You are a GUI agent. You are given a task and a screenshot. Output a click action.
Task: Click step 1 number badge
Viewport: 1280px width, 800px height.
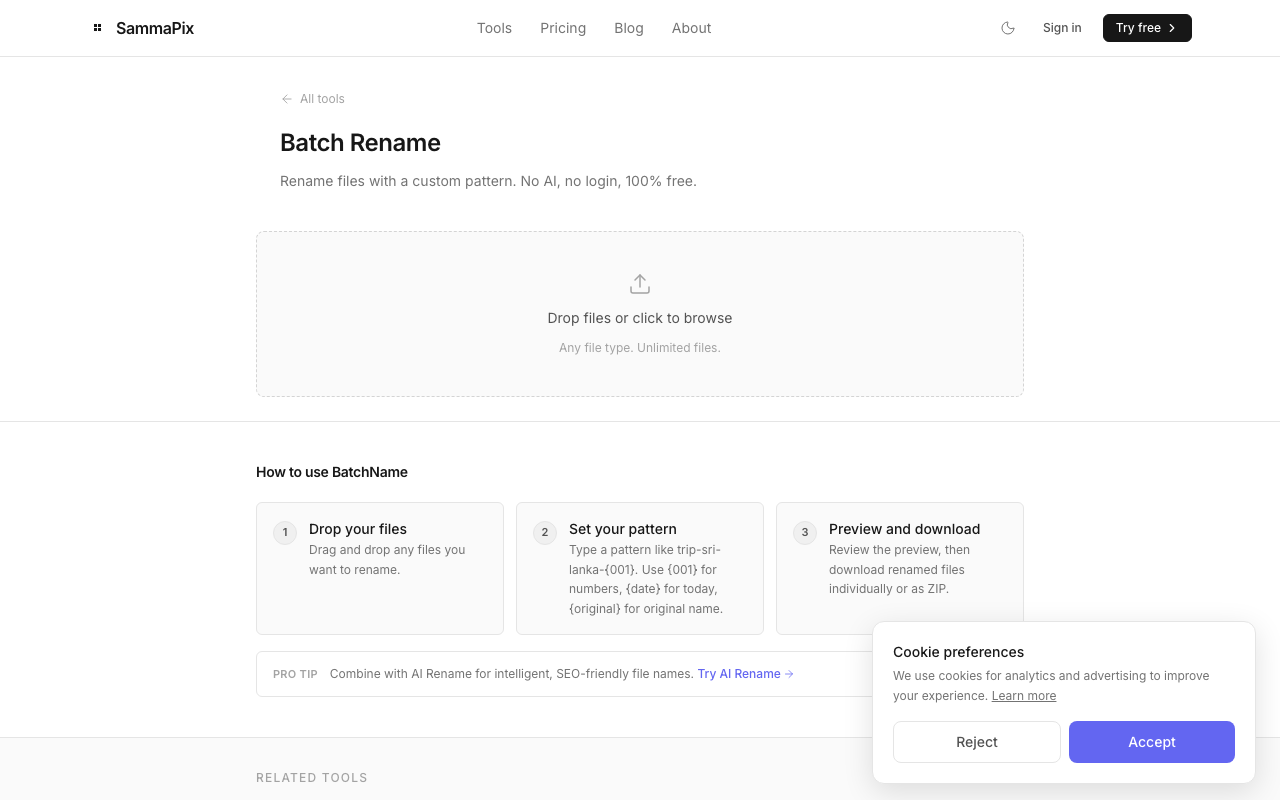(x=285, y=532)
